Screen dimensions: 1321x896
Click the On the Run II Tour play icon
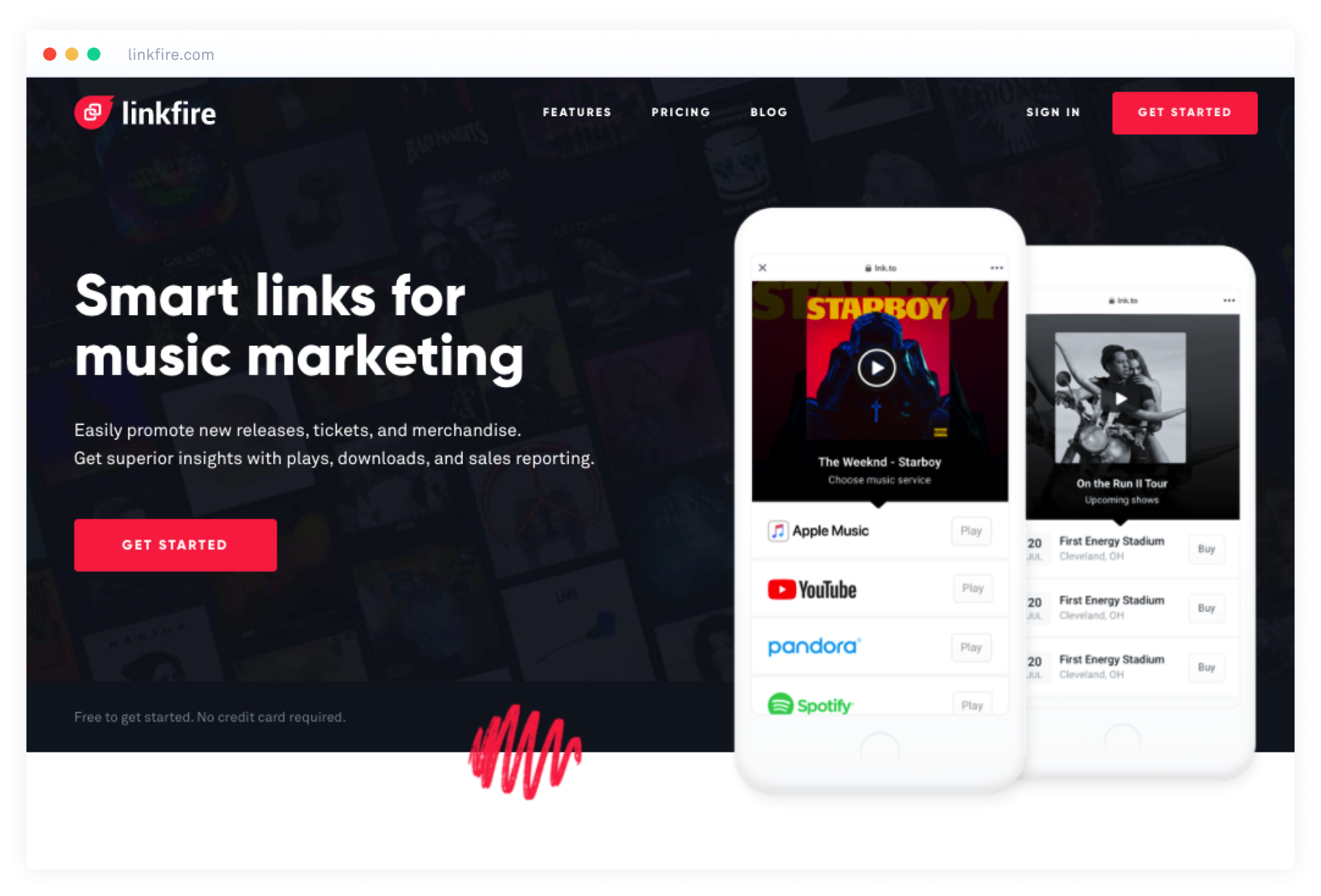[1123, 398]
